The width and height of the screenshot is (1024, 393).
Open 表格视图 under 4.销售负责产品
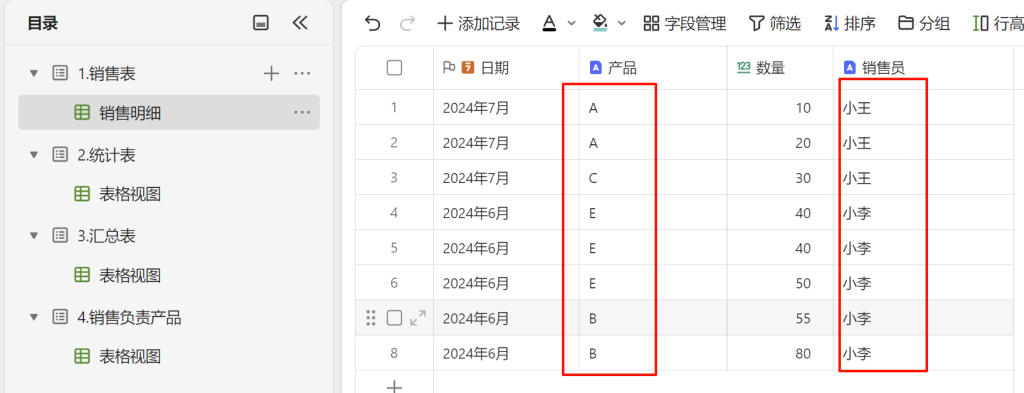[x=130, y=356]
